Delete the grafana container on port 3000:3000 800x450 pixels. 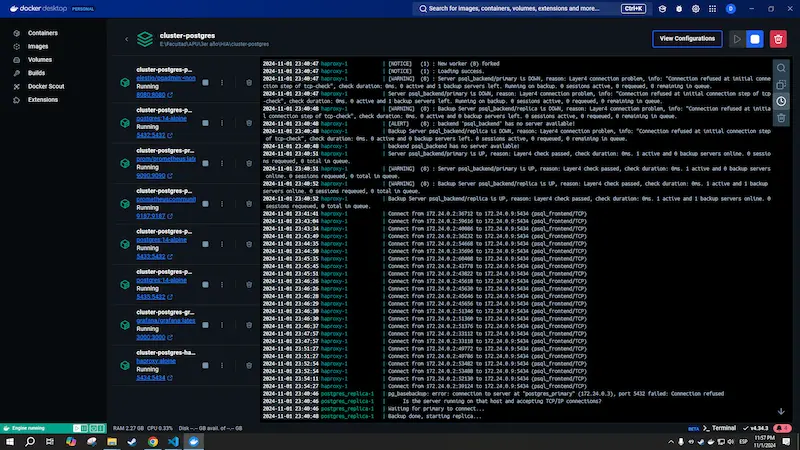click(249, 325)
